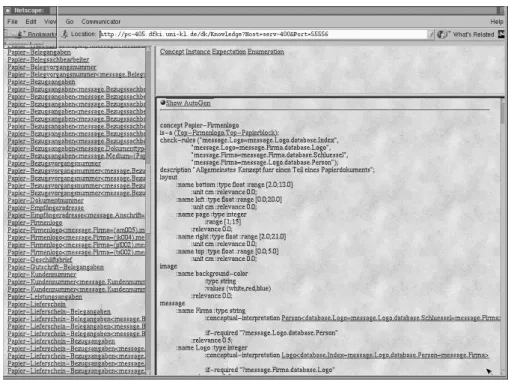Click the left frame's vertical scrollbar
511x384 pixels.
click(x=148, y=211)
